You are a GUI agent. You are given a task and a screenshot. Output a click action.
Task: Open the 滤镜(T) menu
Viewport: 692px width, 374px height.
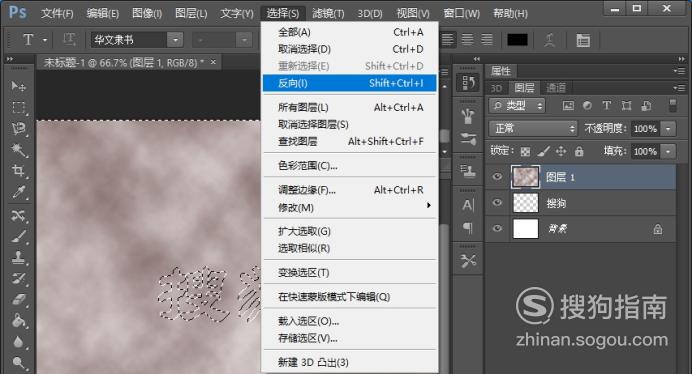coord(328,13)
